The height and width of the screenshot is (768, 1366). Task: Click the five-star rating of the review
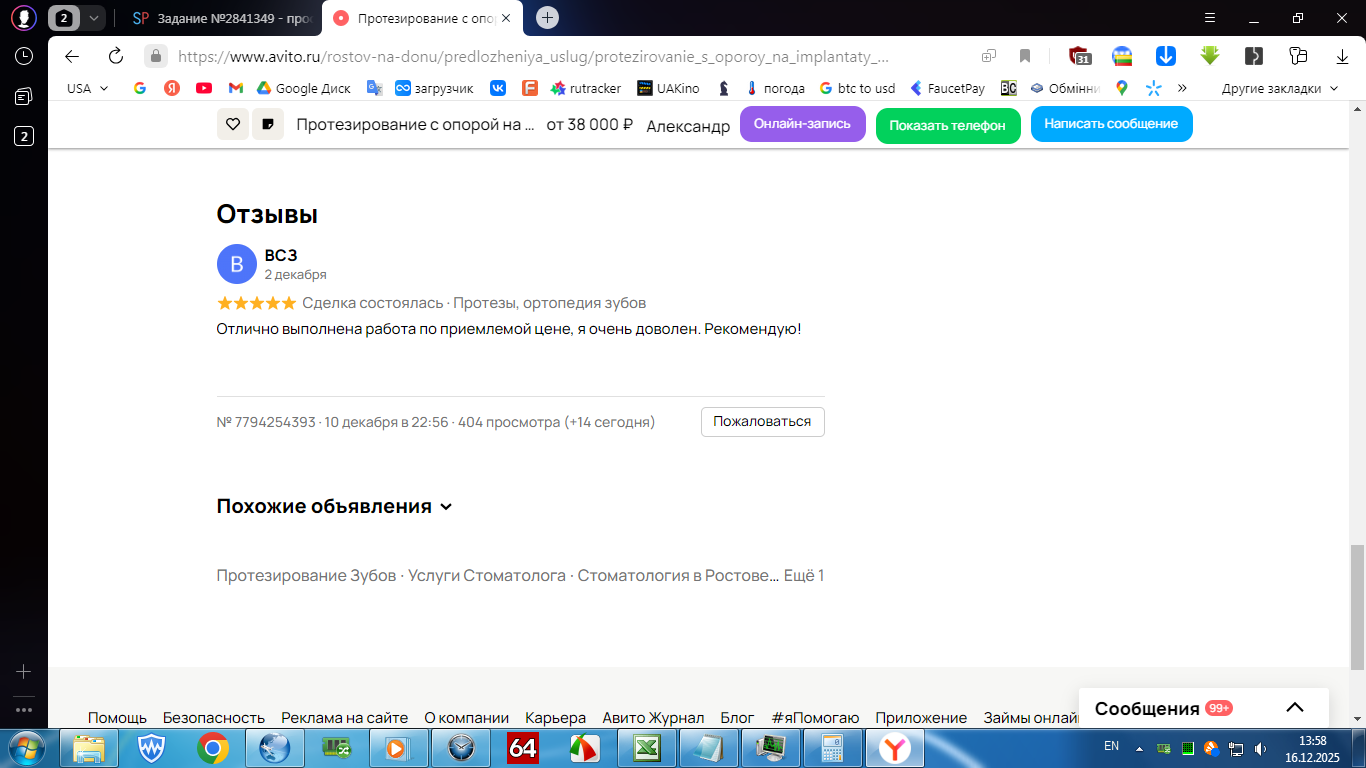pos(257,303)
